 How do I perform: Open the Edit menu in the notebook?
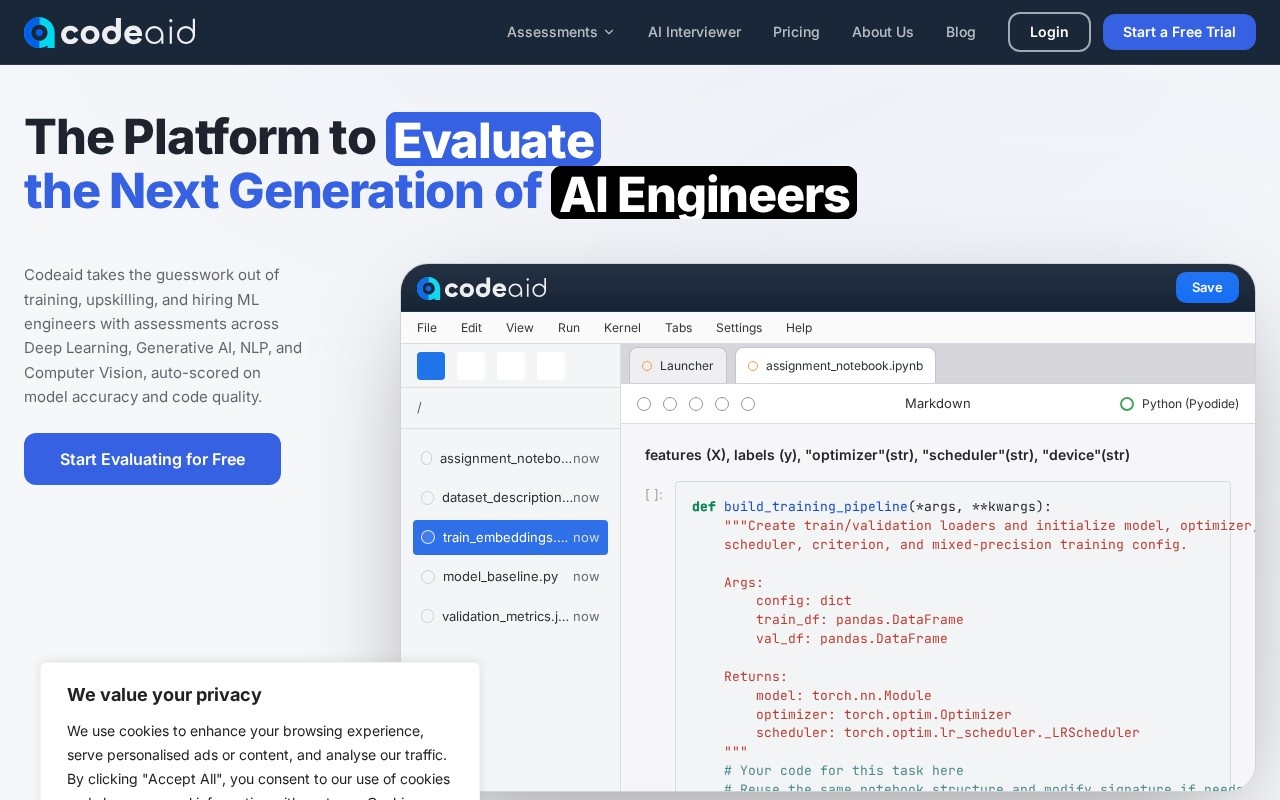(471, 328)
